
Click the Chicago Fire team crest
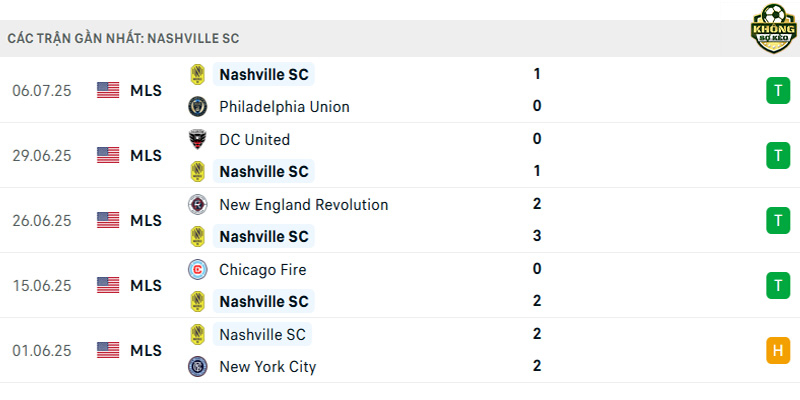pos(197,269)
